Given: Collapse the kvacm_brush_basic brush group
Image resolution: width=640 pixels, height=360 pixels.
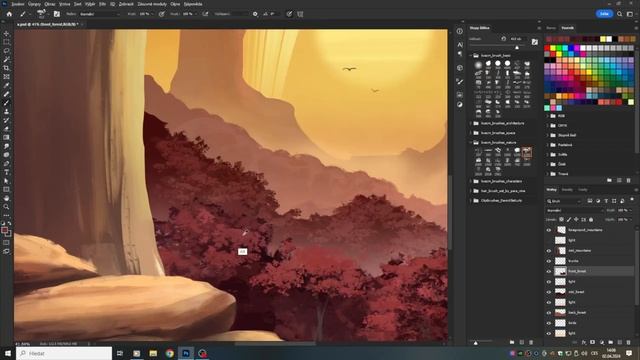Looking at the screenshot, I should (471, 55).
